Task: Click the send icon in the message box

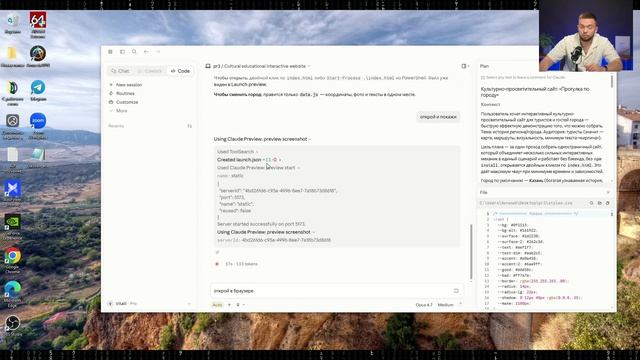Action: point(456,291)
